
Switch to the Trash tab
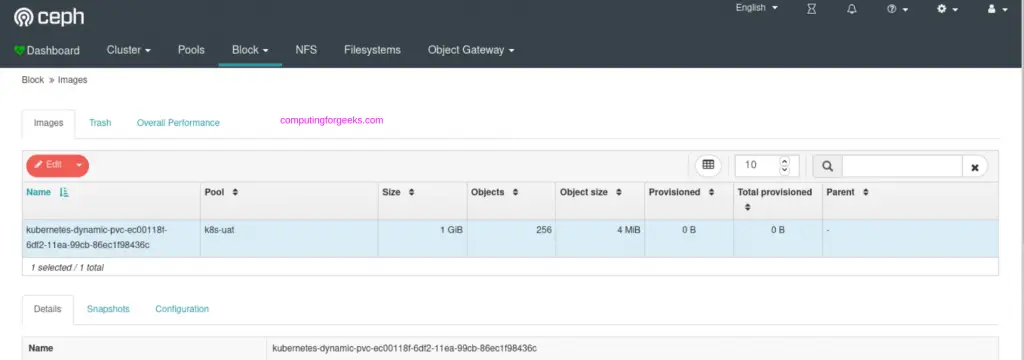click(x=100, y=123)
